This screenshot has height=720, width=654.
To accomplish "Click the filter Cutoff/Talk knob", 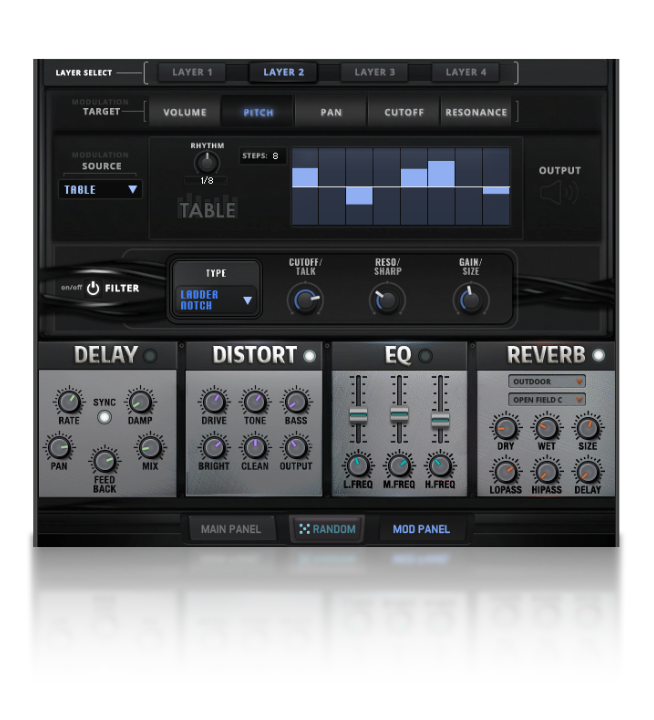I will tap(305, 299).
